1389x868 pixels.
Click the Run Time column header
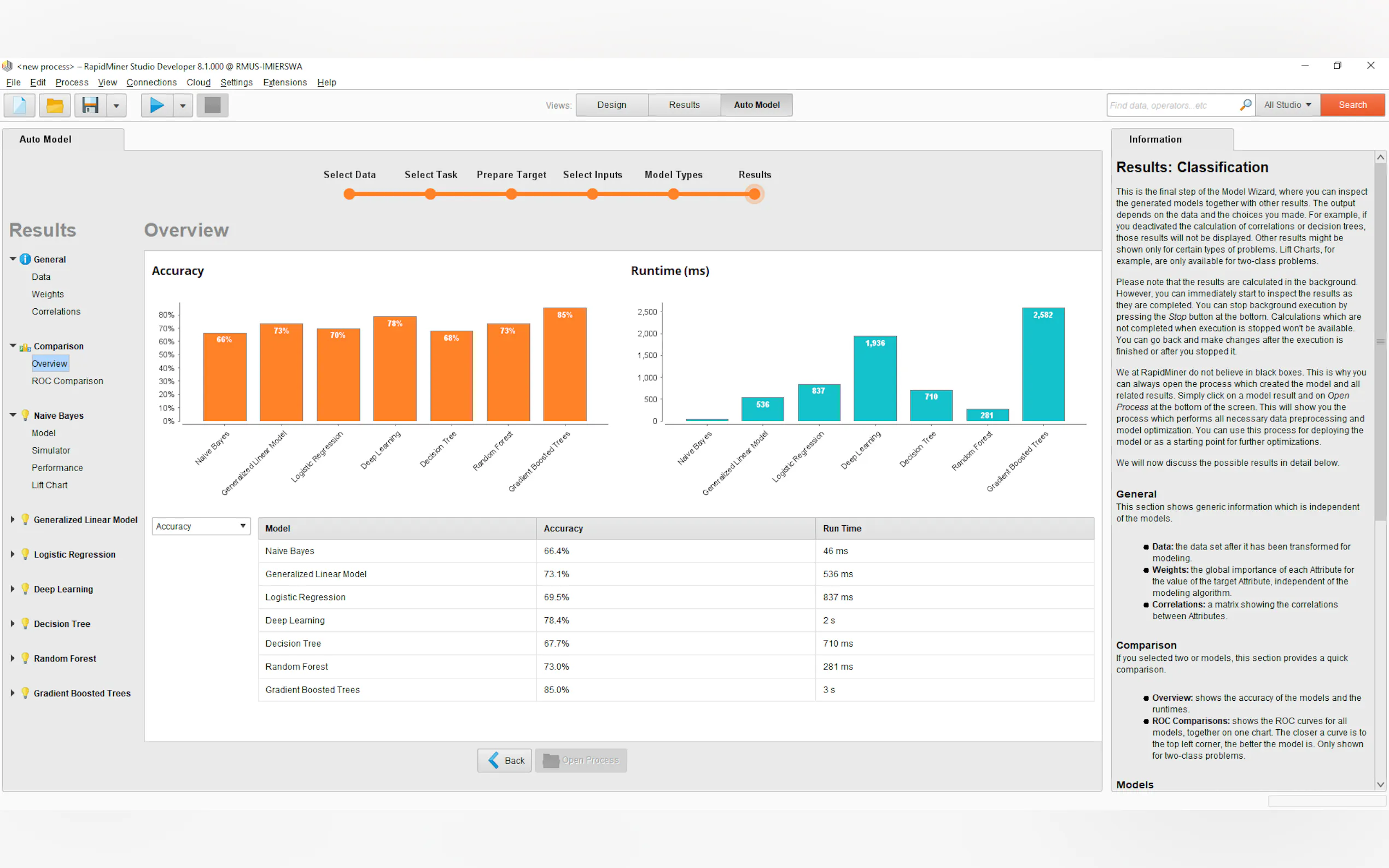click(x=954, y=528)
